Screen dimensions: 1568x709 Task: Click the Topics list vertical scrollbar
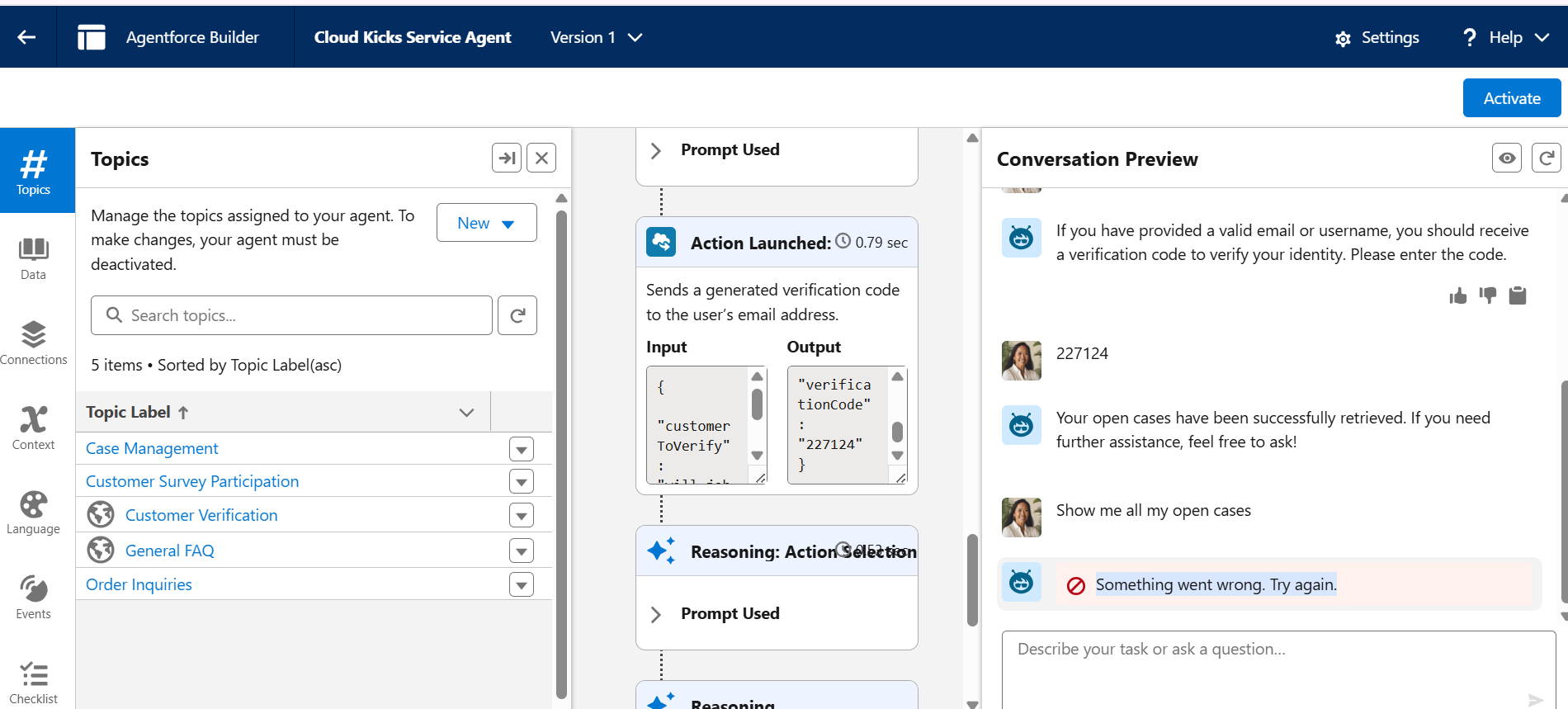point(561,454)
